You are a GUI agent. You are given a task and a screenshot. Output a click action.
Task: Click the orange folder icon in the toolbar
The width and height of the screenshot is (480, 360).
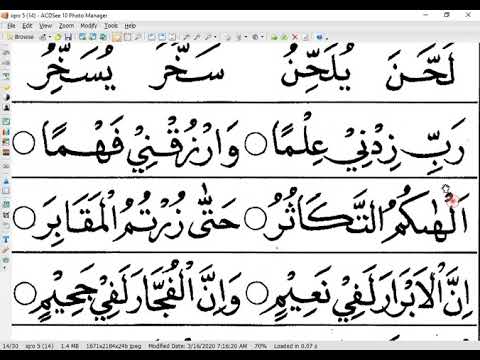pyautogui.click(x=116, y=37)
